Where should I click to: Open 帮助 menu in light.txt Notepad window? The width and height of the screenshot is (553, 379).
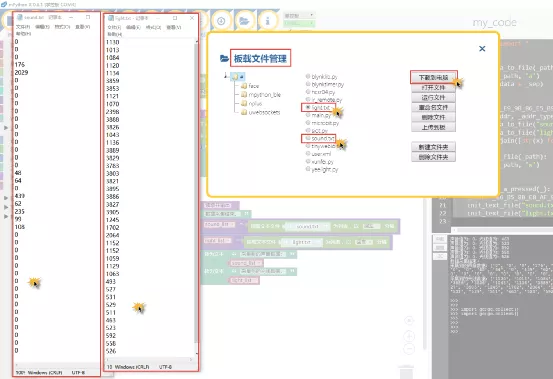(115, 34)
